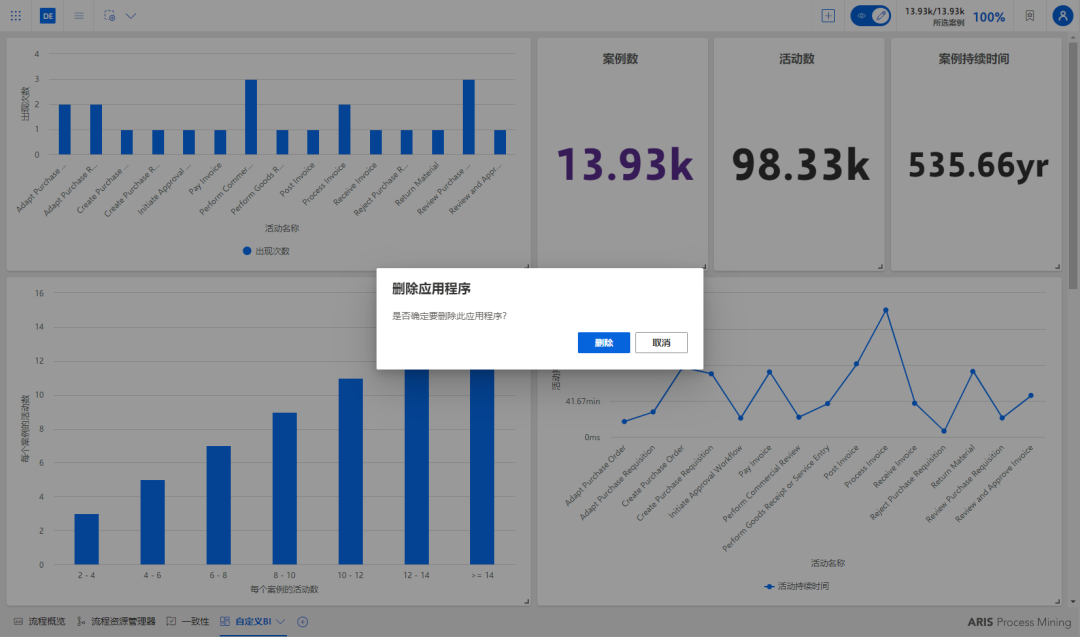Click the 活动数 card title

click(x=797, y=59)
